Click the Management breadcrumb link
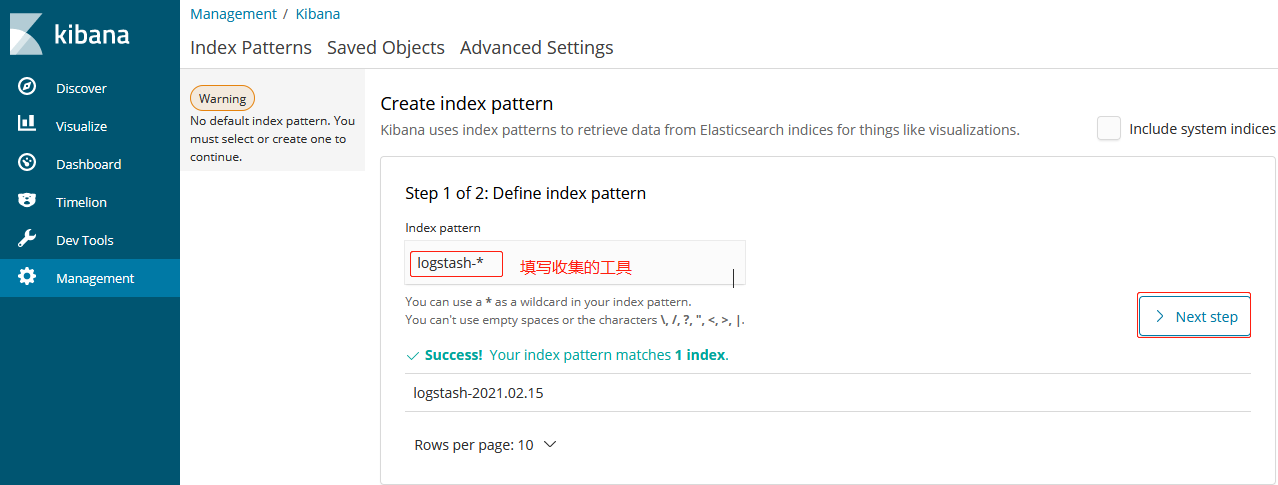Screen dimensions: 1278x485 tap(233, 14)
